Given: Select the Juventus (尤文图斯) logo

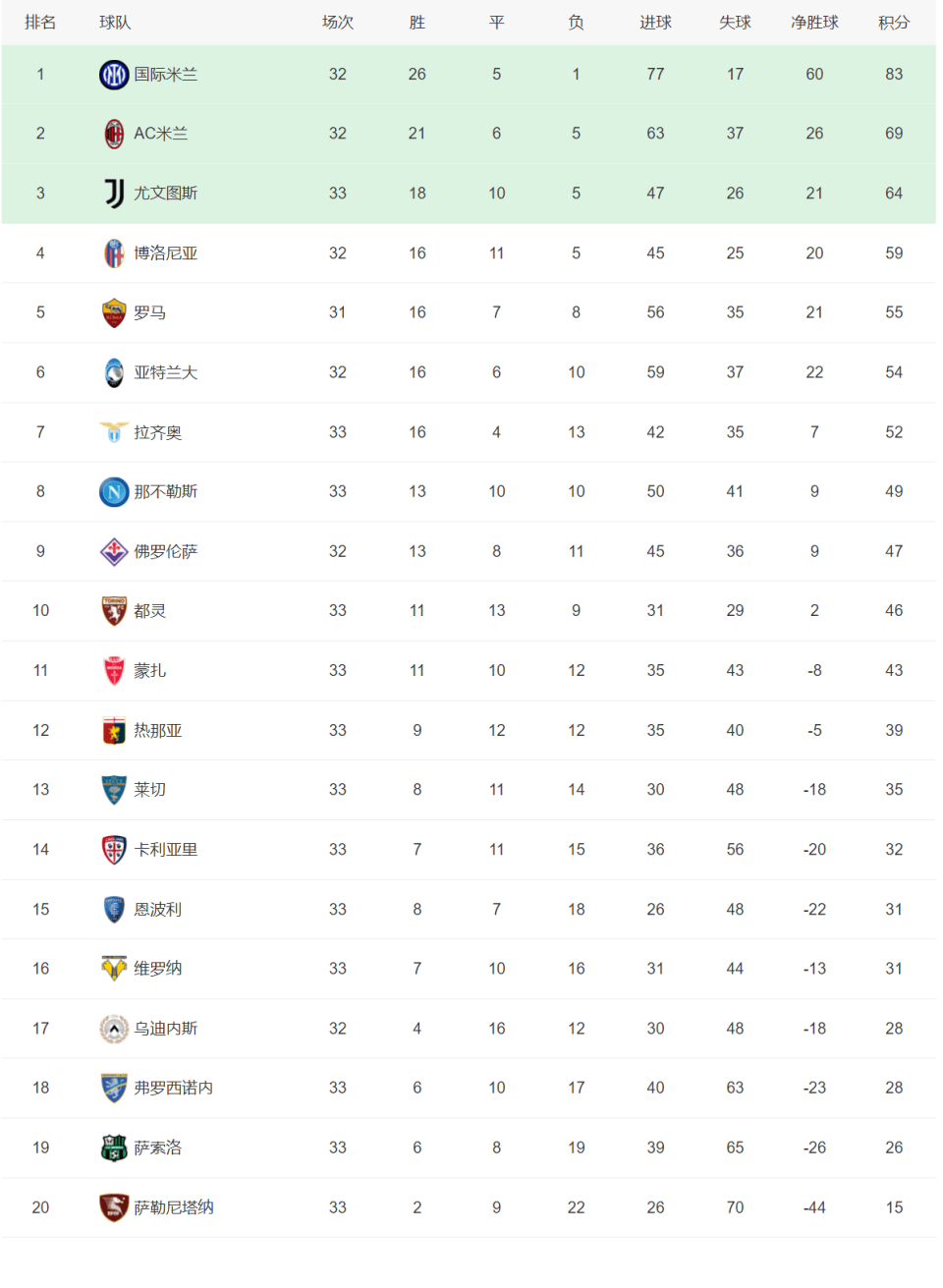Looking at the screenshot, I should click(x=114, y=194).
